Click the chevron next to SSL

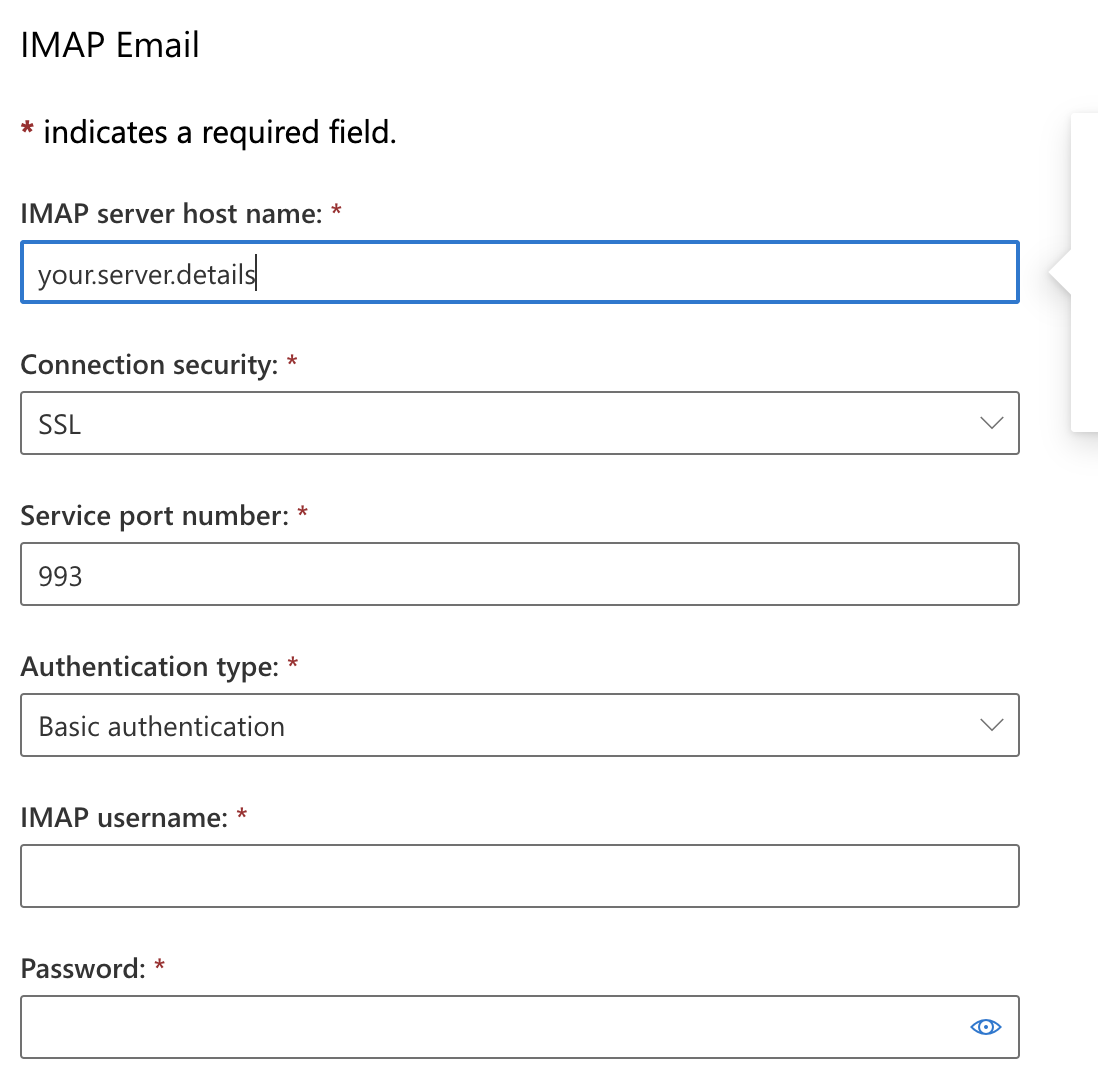coord(991,423)
